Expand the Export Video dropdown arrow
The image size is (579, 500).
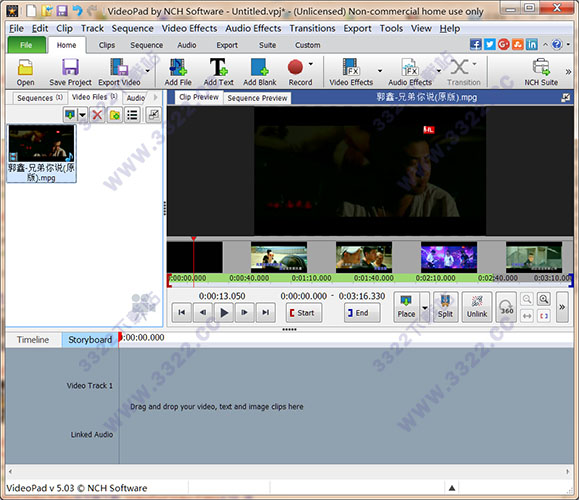pyautogui.click(x=147, y=71)
